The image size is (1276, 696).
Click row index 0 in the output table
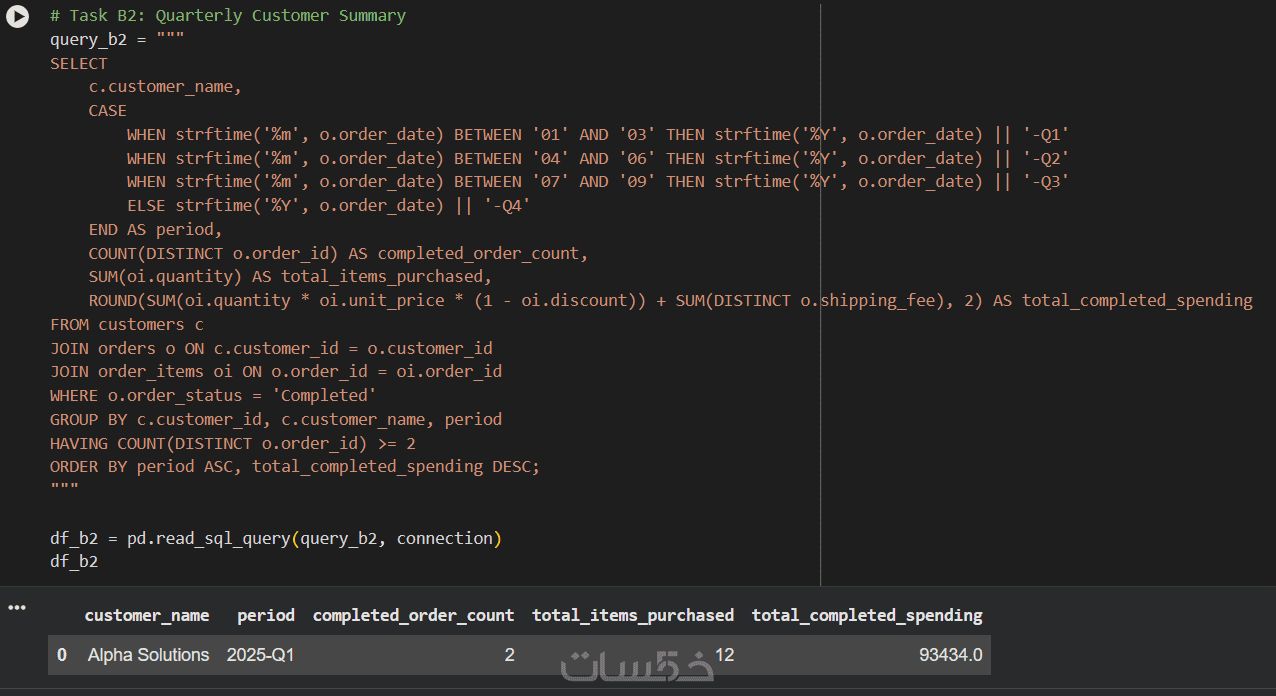(x=62, y=655)
